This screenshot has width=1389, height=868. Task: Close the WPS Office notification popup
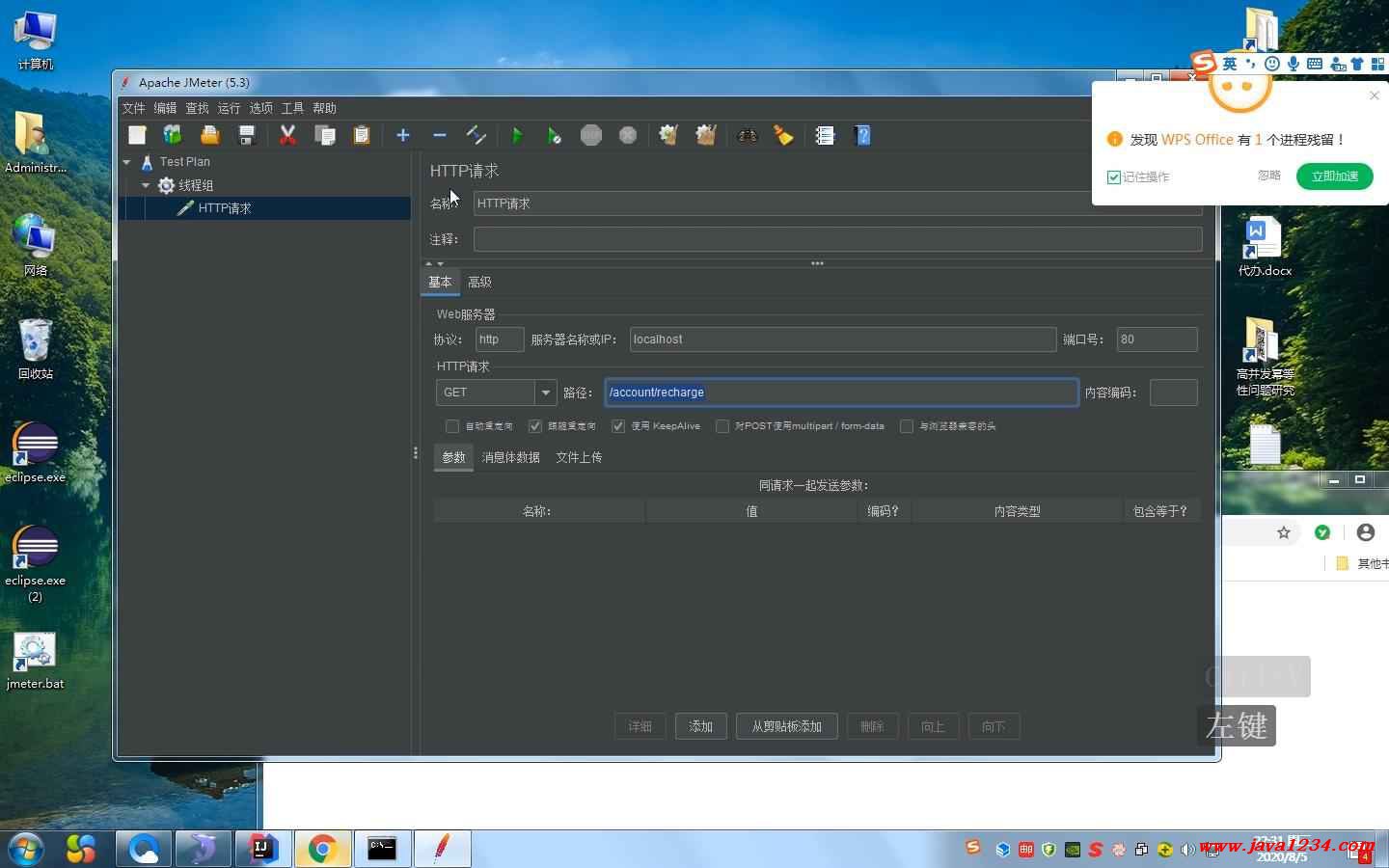coord(1375,95)
